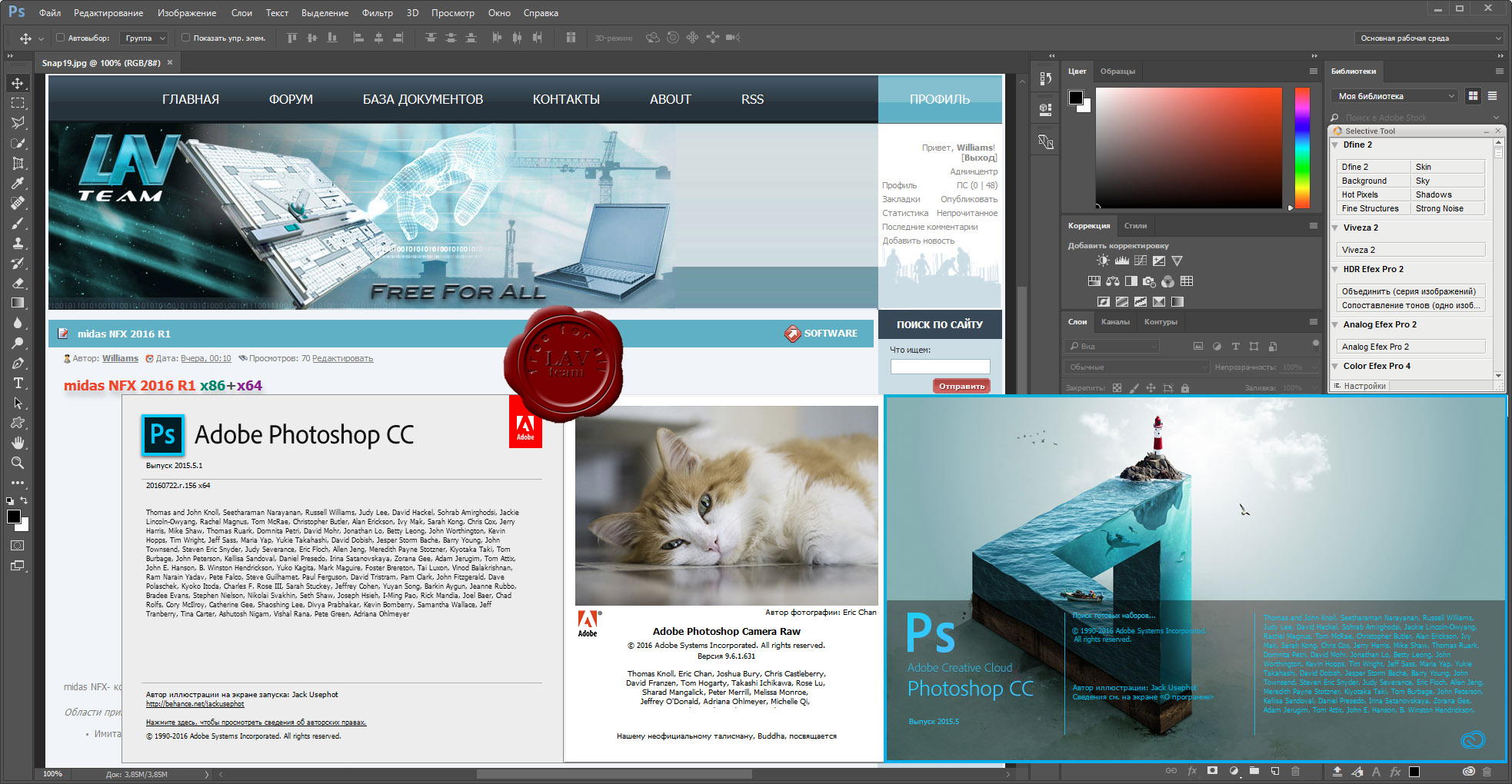Click the hue spectrum slider

1302,148
